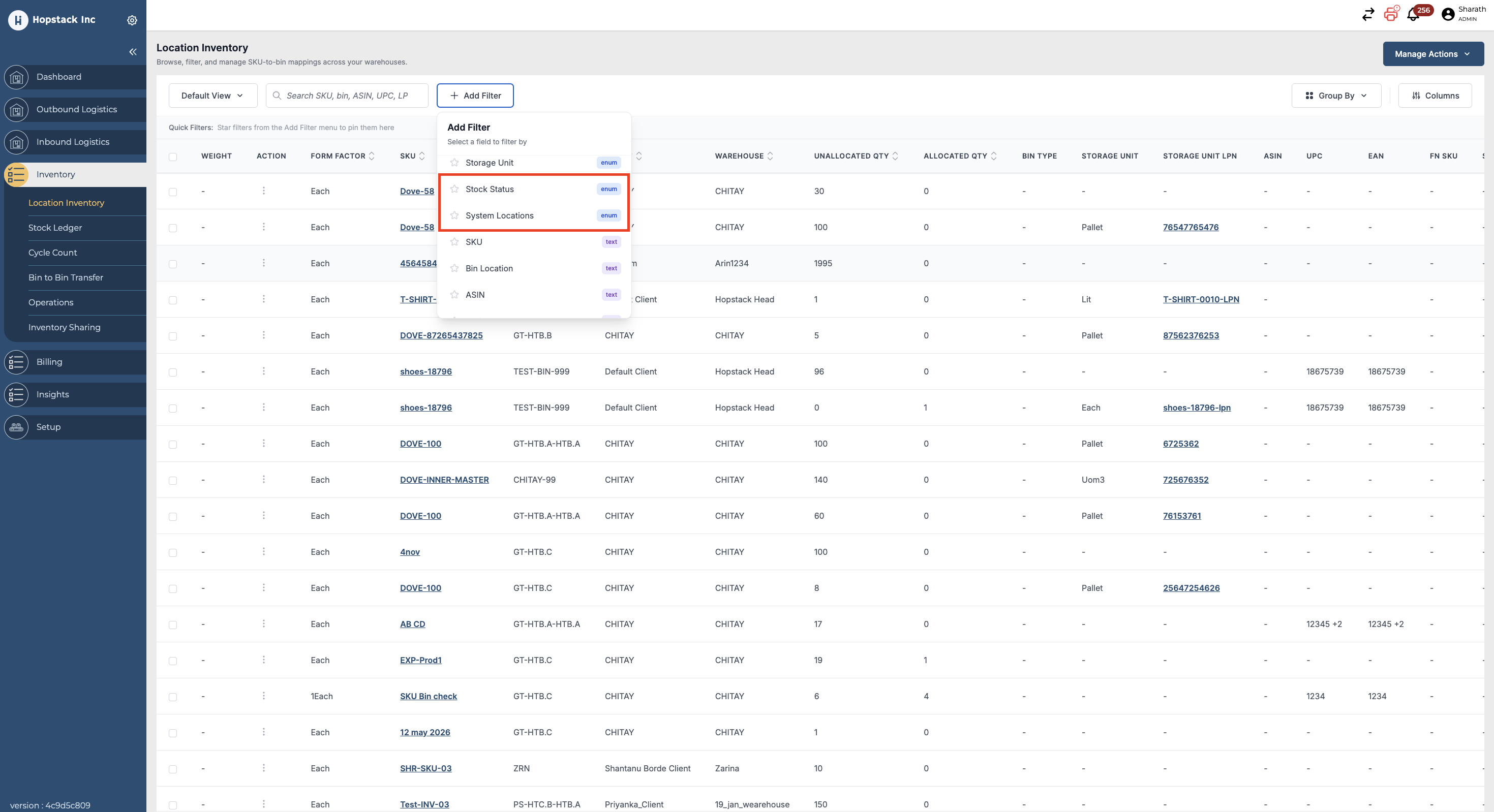Star the ASIN filter field
The height and width of the screenshot is (812, 1494).
point(454,294)
